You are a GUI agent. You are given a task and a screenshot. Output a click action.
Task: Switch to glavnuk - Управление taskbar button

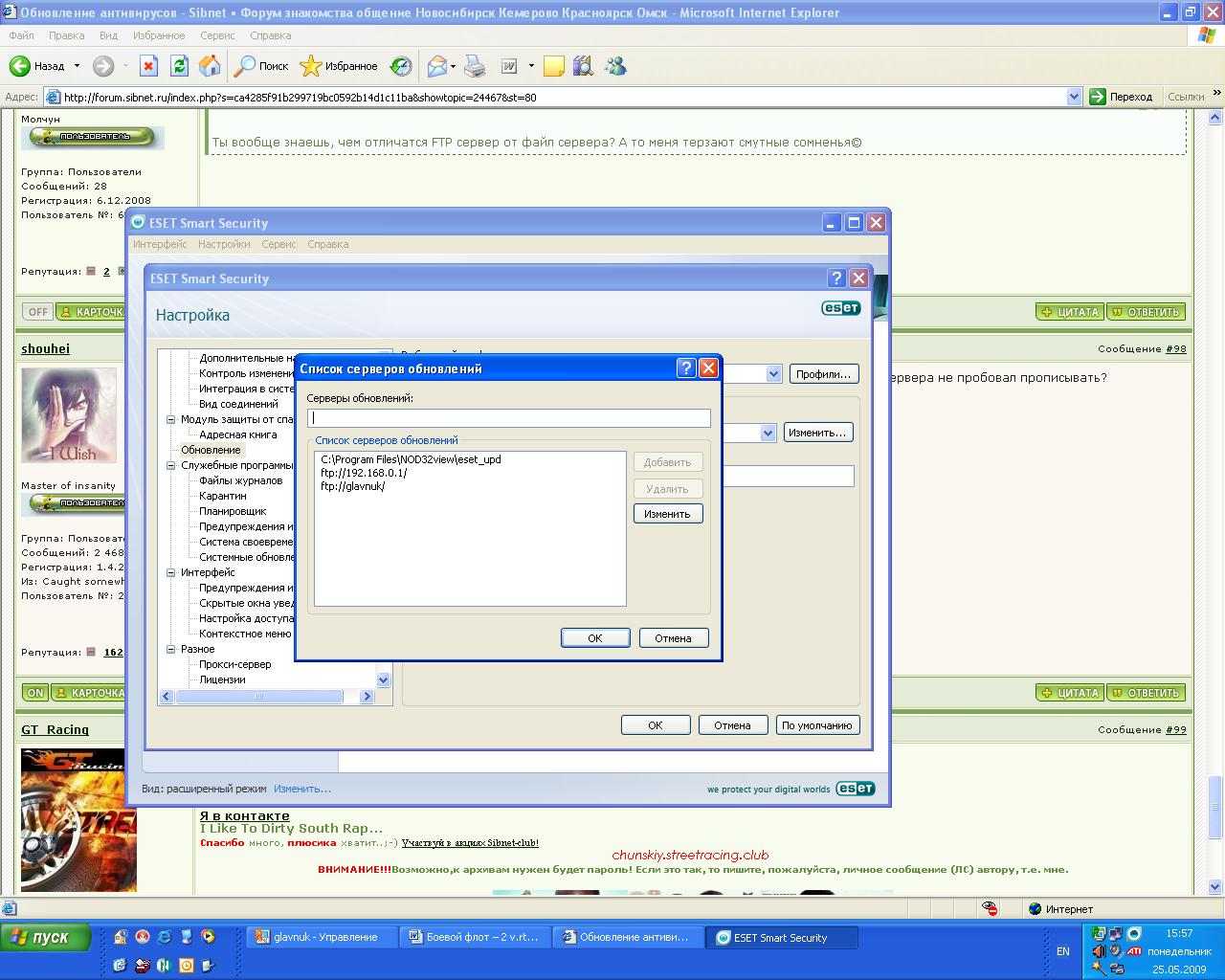(321, 938)
